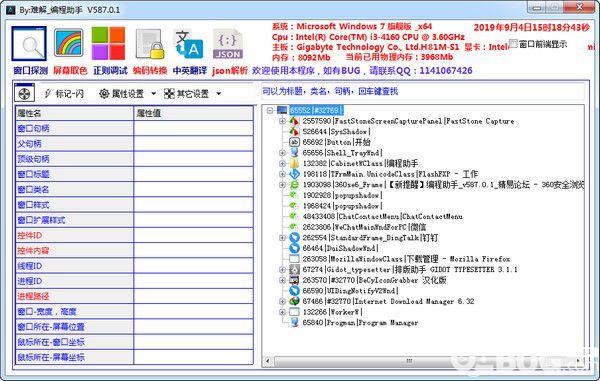Click the 属性值 column header
600x381 pixels.
pyautogui.click(x=194, y=113)
